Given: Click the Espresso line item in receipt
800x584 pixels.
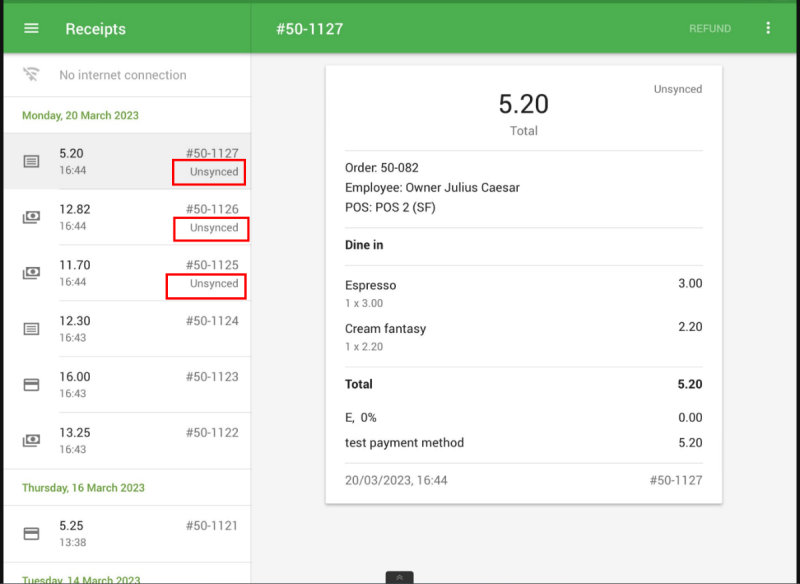Looking at the screenshot, I should pos(371,285).
